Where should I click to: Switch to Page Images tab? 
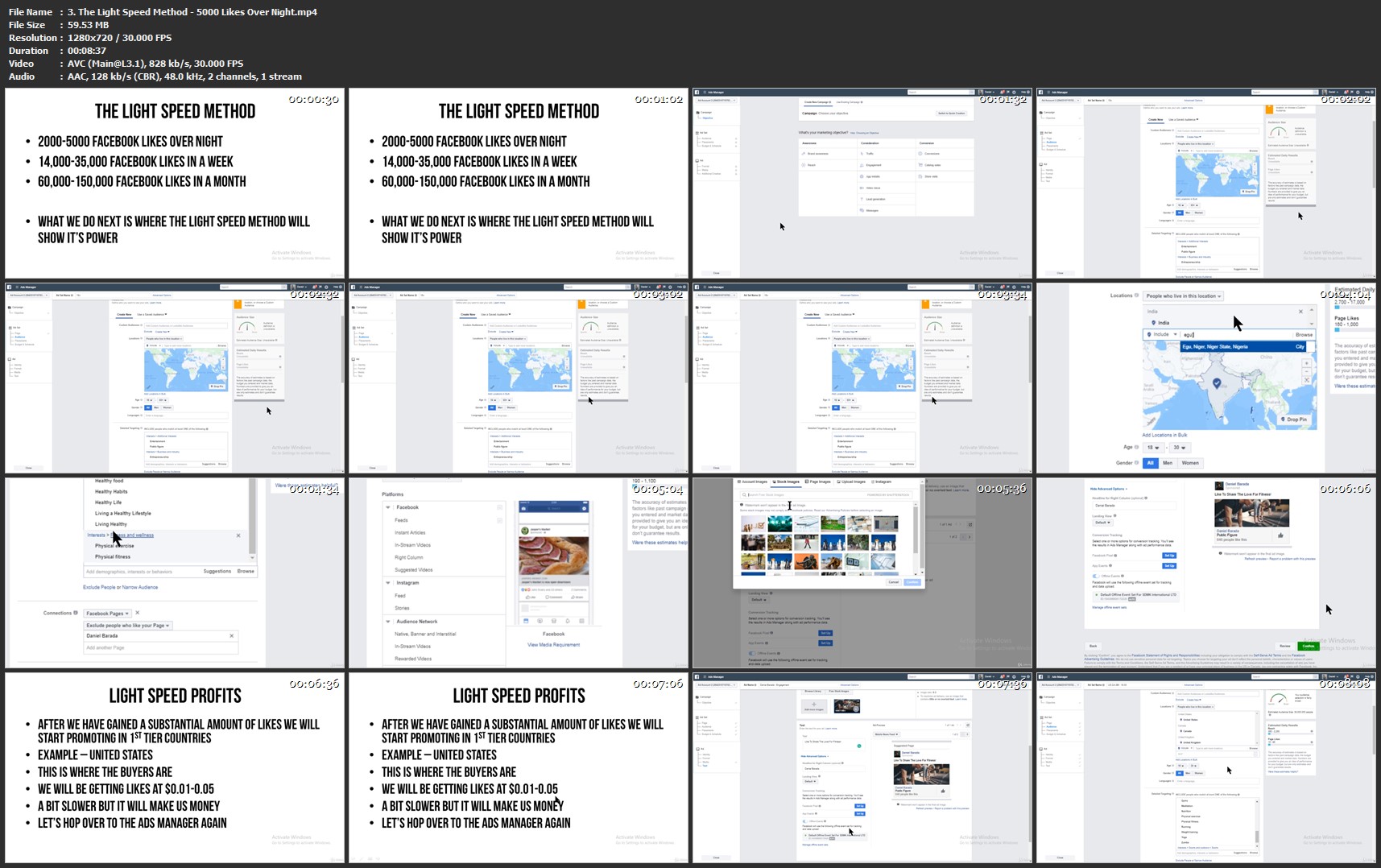click(818, 482)
